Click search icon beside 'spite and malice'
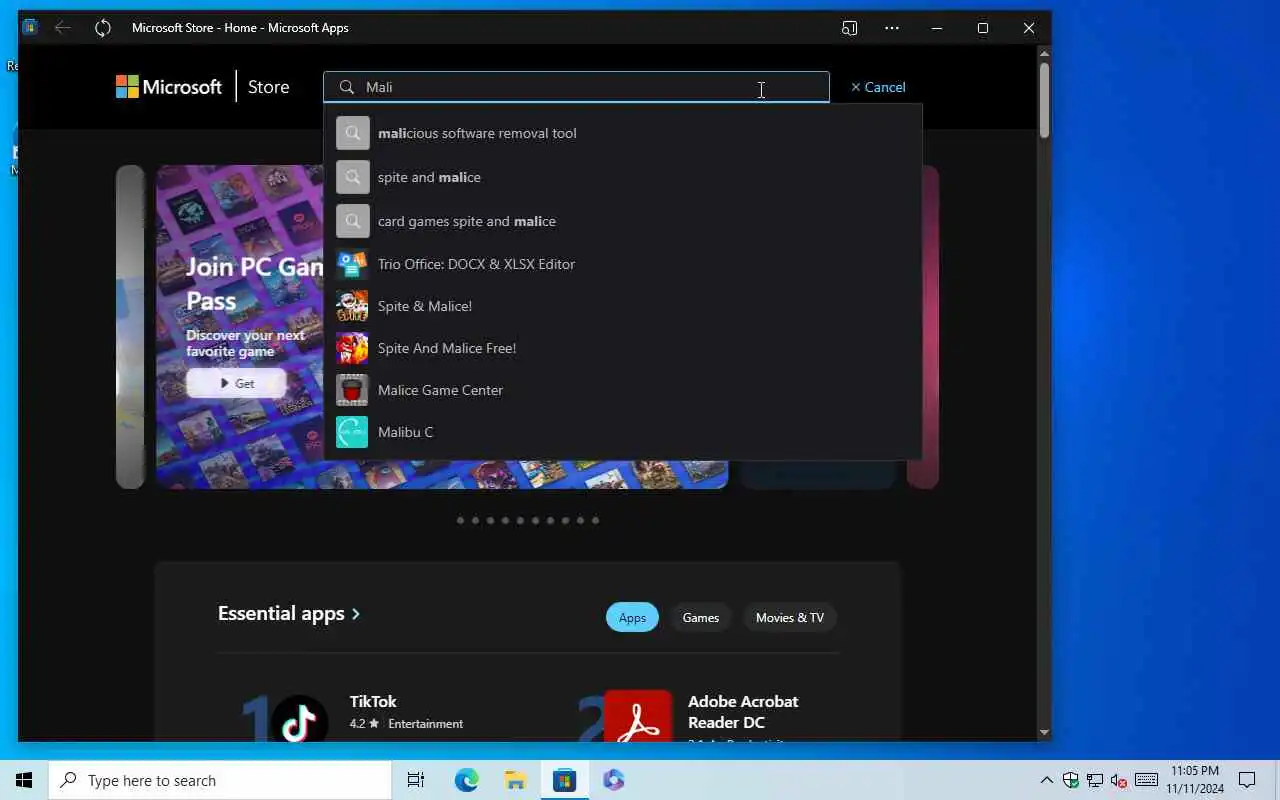Screen dimensions: 1280x800 [x=352, y=177]
